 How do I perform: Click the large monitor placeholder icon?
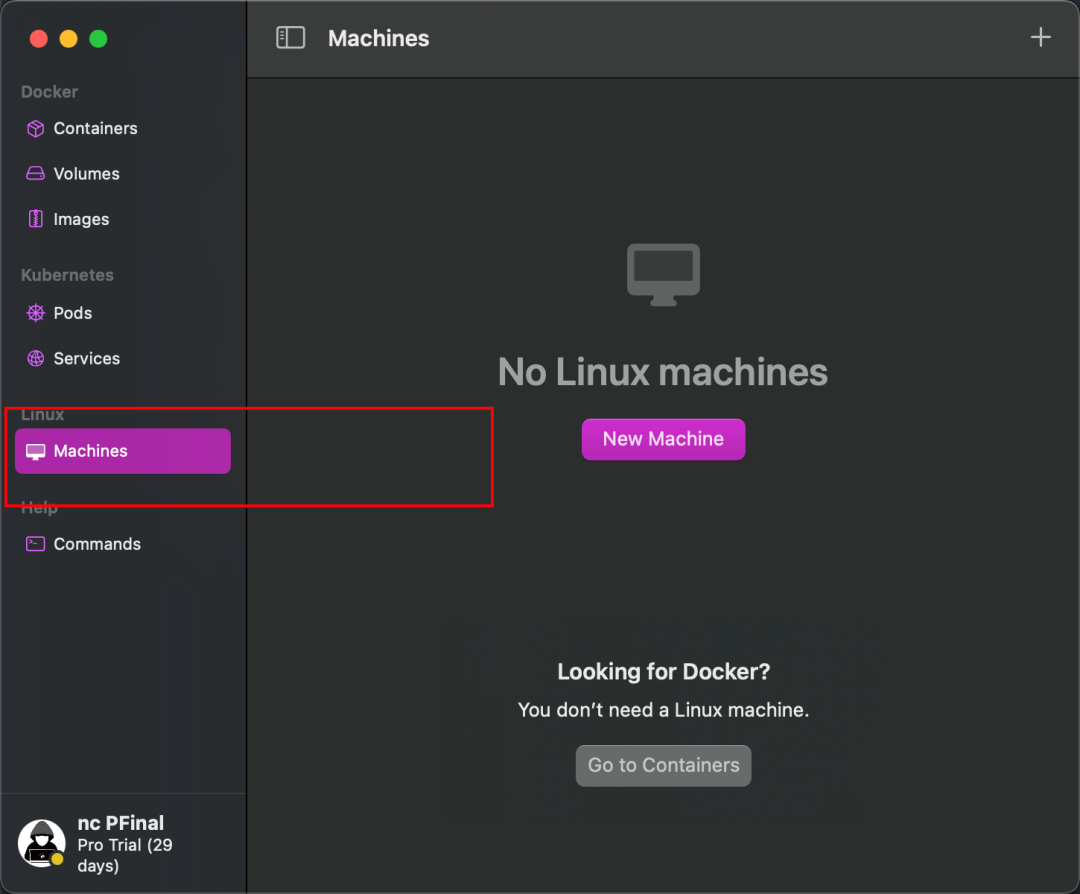click(x=663, y=274)
